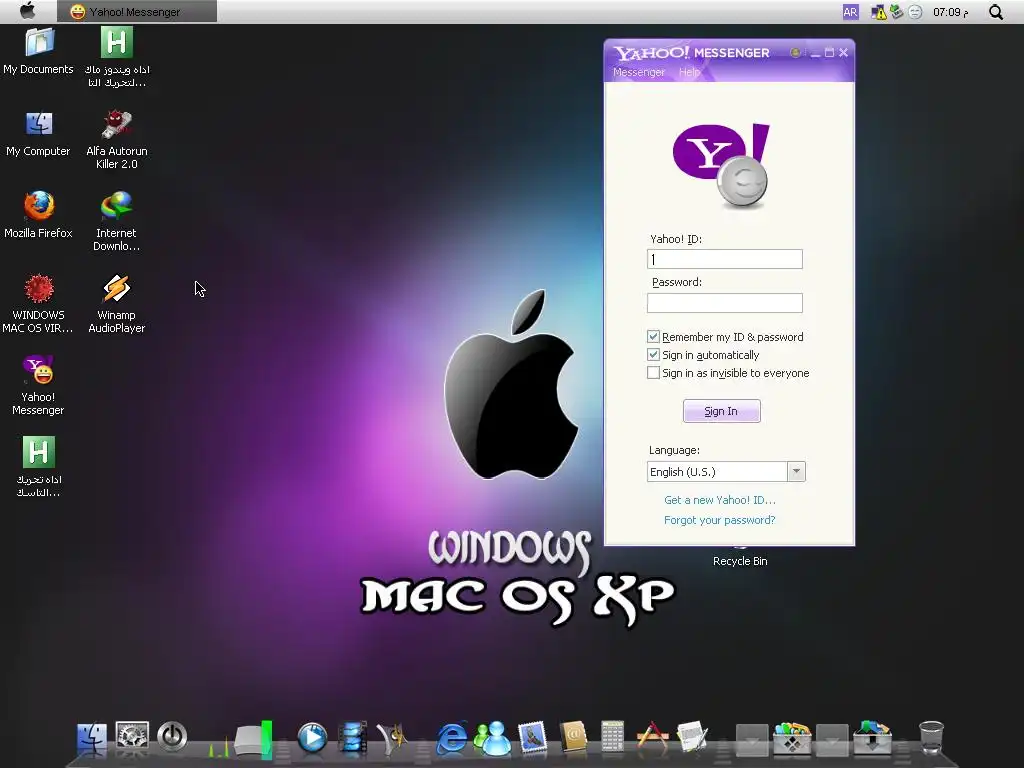Follow the Forgot your password? link
The image size is (1024, 768).
[x=720, y=520]
